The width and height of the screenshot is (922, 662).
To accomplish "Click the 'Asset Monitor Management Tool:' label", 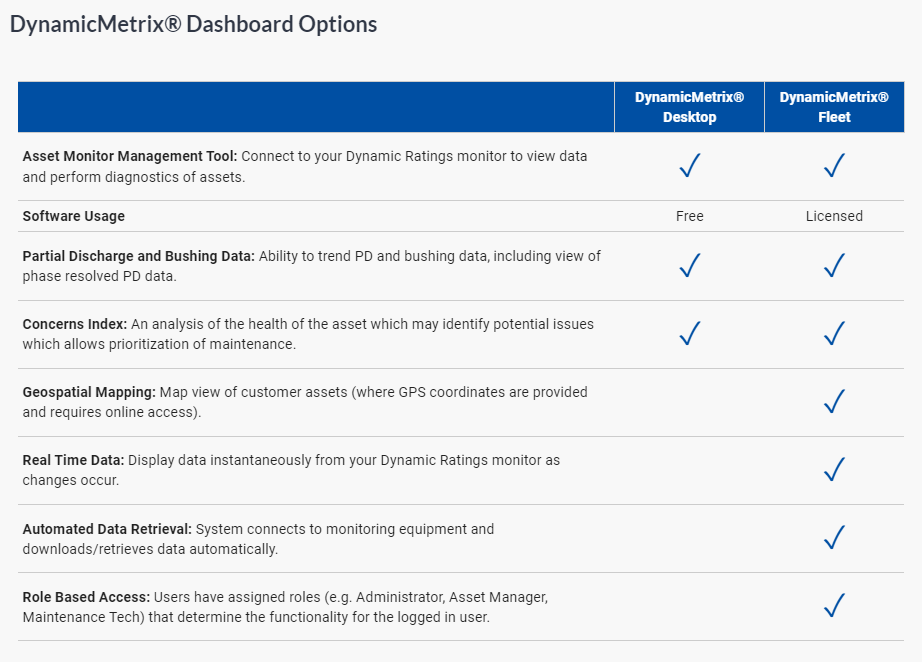I will point(130,156).
